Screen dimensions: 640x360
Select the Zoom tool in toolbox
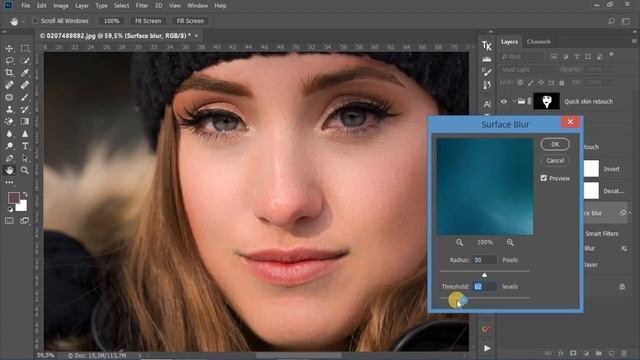tap(25, 170)
